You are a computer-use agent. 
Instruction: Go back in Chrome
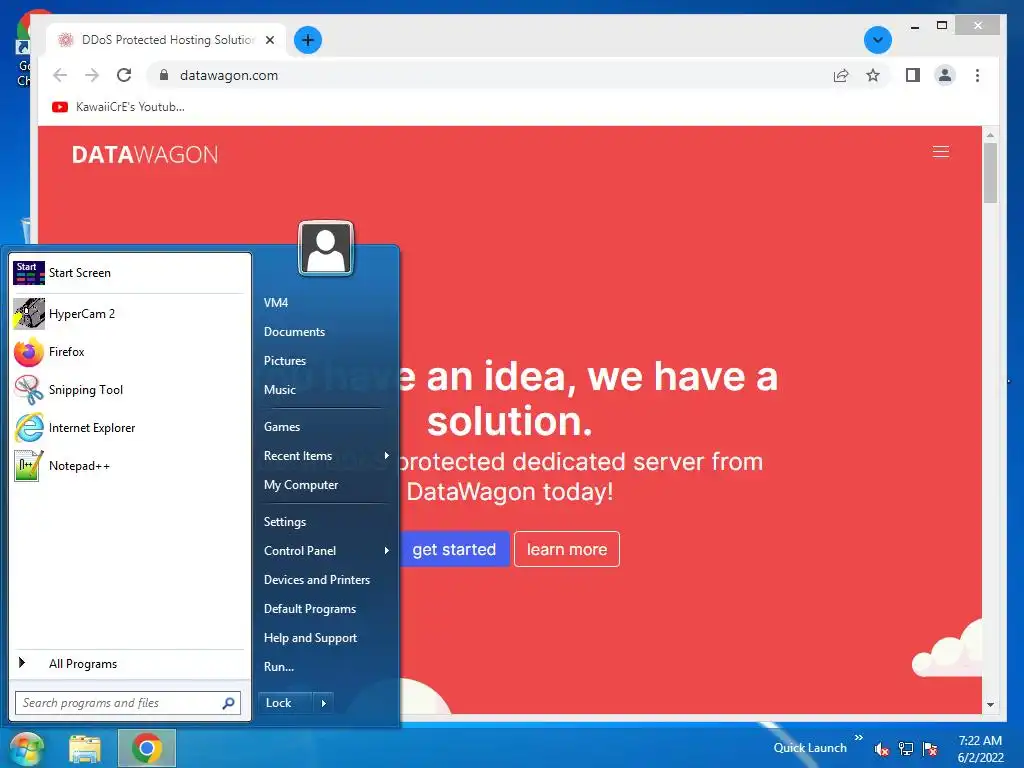click(x=60, y=75)
